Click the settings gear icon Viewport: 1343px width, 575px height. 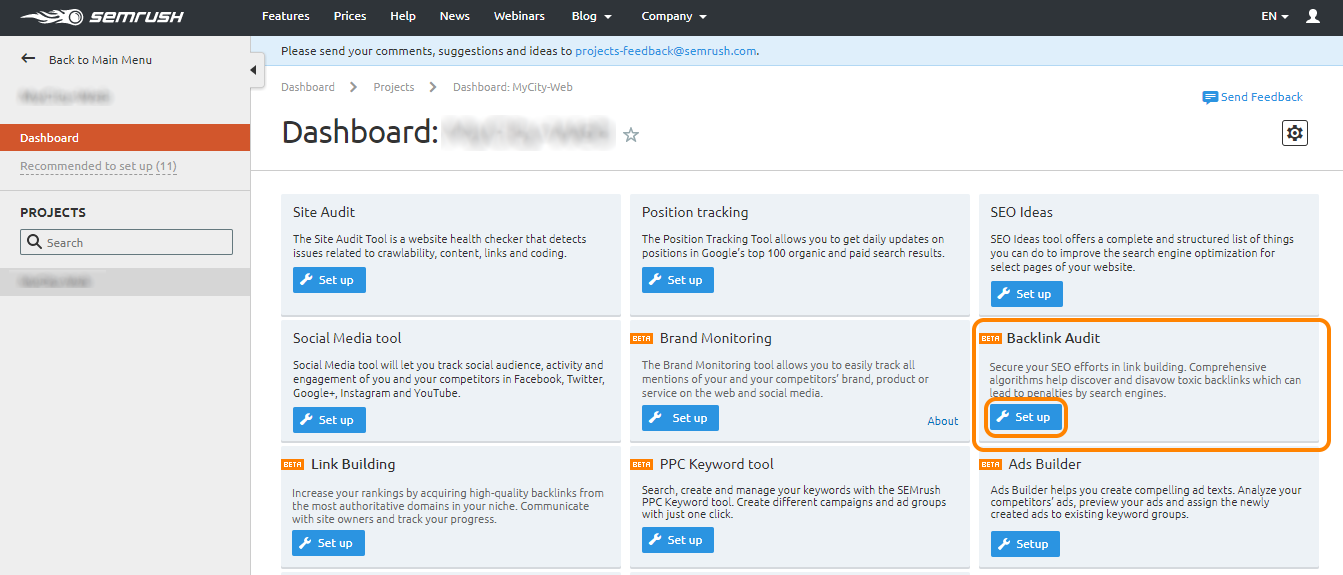point(1295,133)
